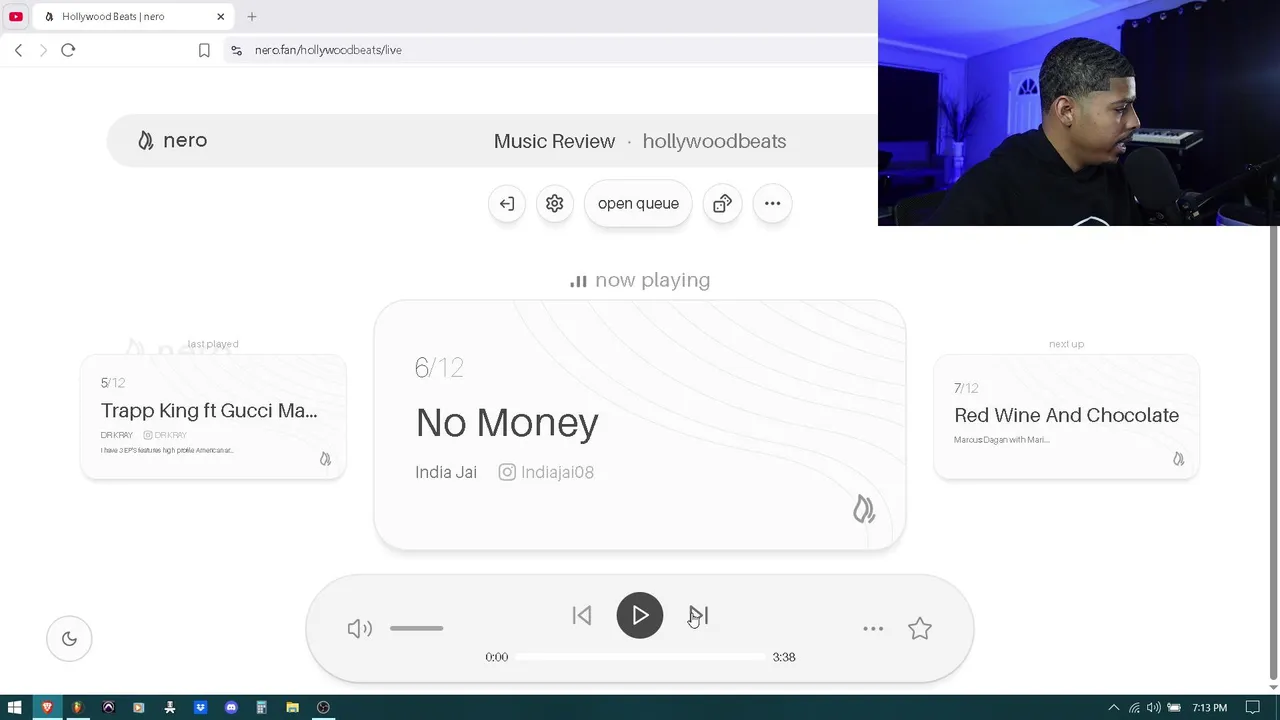Open the settings gear button
The height and width of the screenshot is (720, 1280).
pos(555,204)
